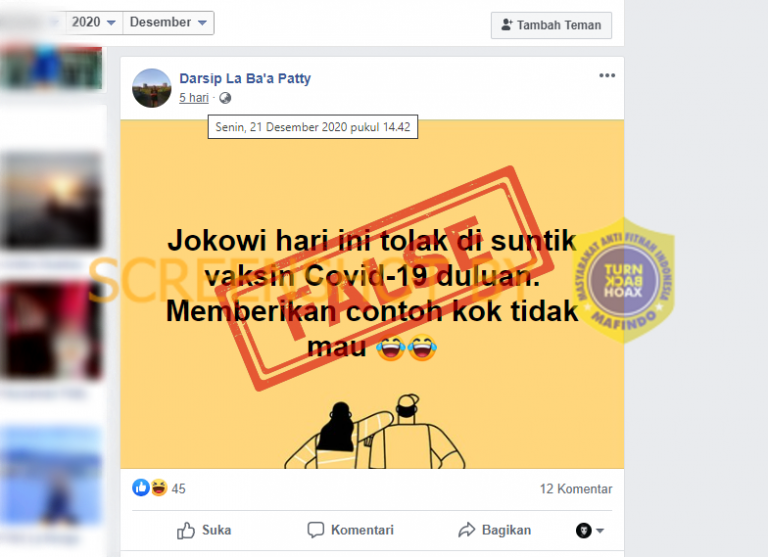This screenshot has height=557, width=768.
Task: Open the blurred red photo thumbnail
Action: point(51,329)
